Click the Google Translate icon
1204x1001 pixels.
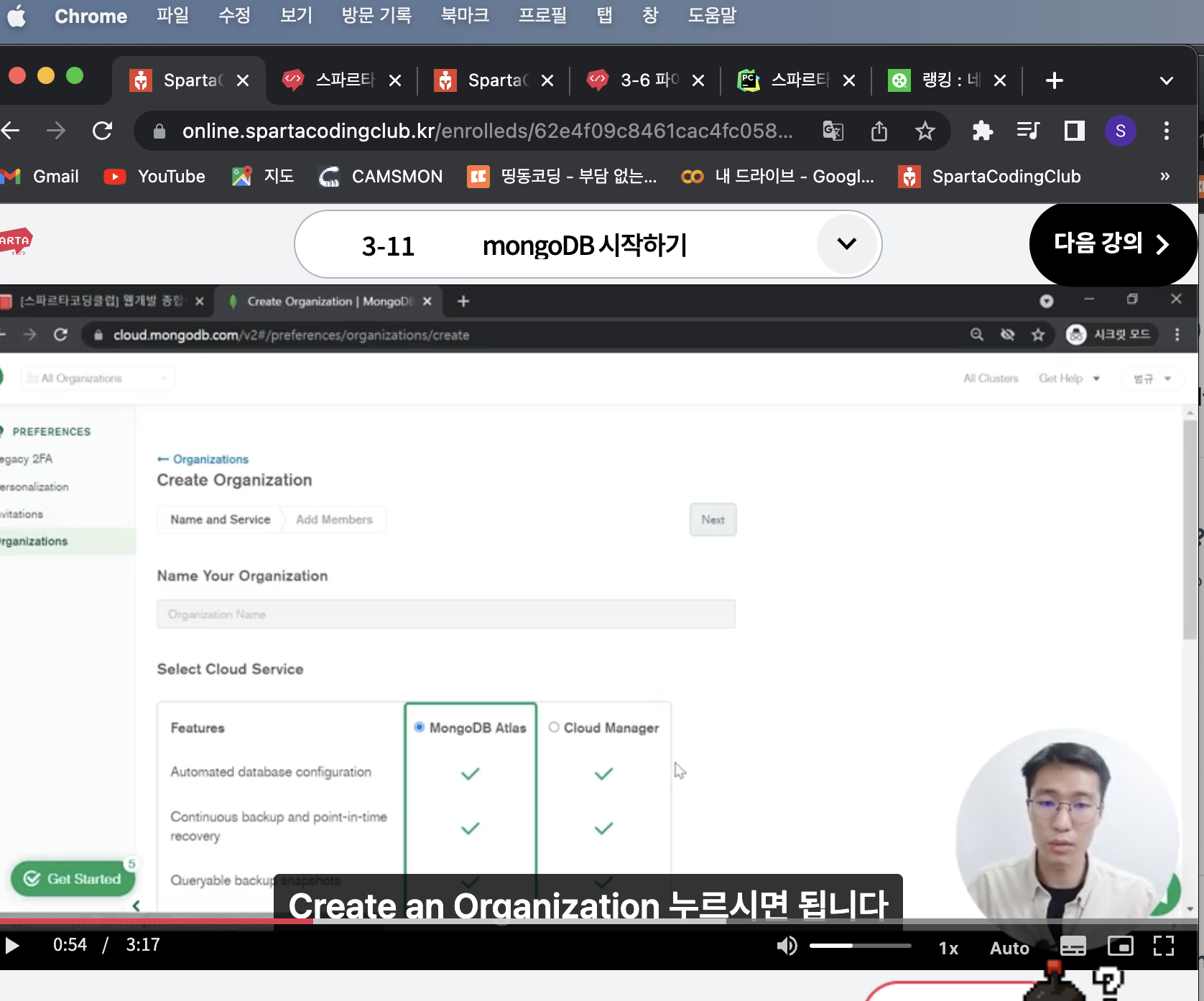coord(833,131)
